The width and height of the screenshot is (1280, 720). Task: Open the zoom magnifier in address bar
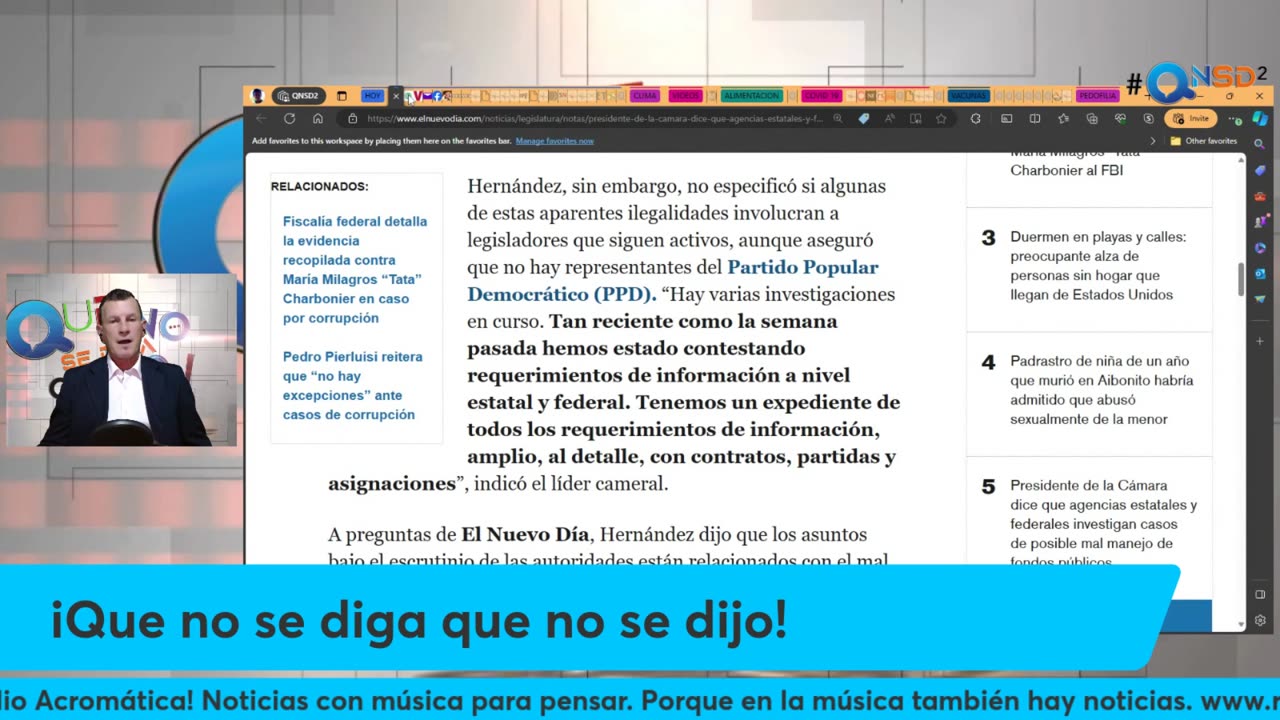838,118
